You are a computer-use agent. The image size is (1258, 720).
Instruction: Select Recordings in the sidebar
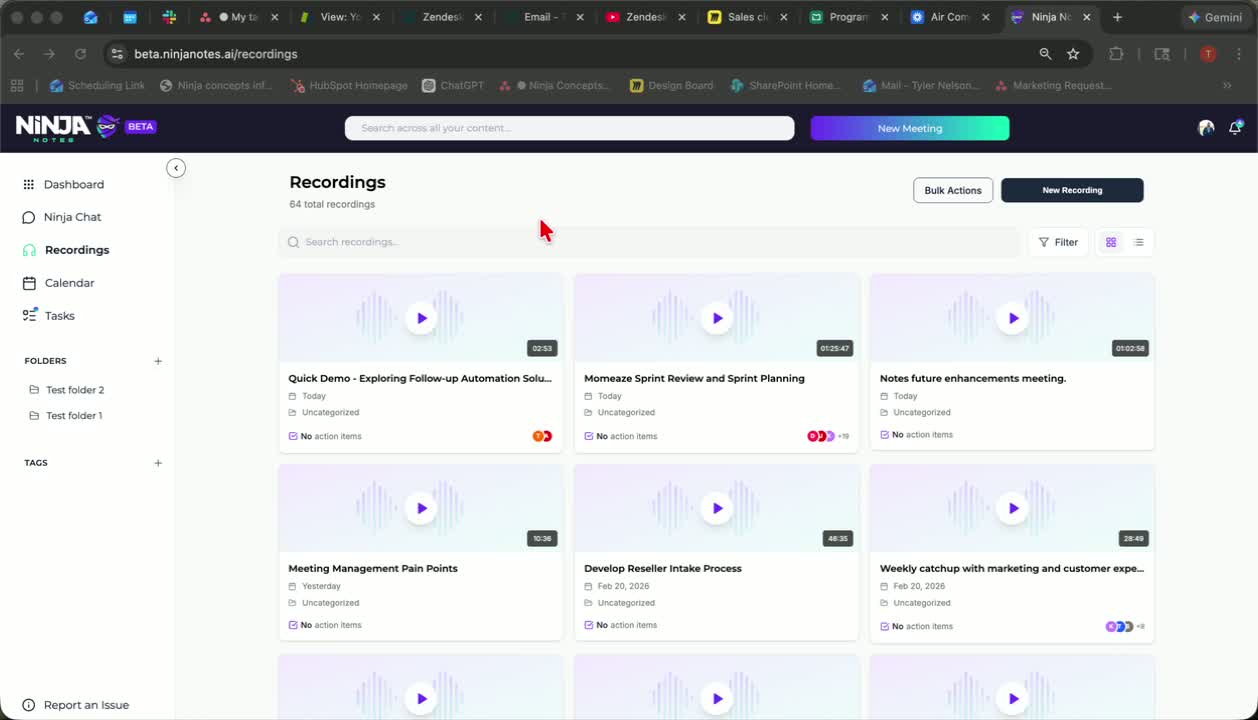coord(76,250)
